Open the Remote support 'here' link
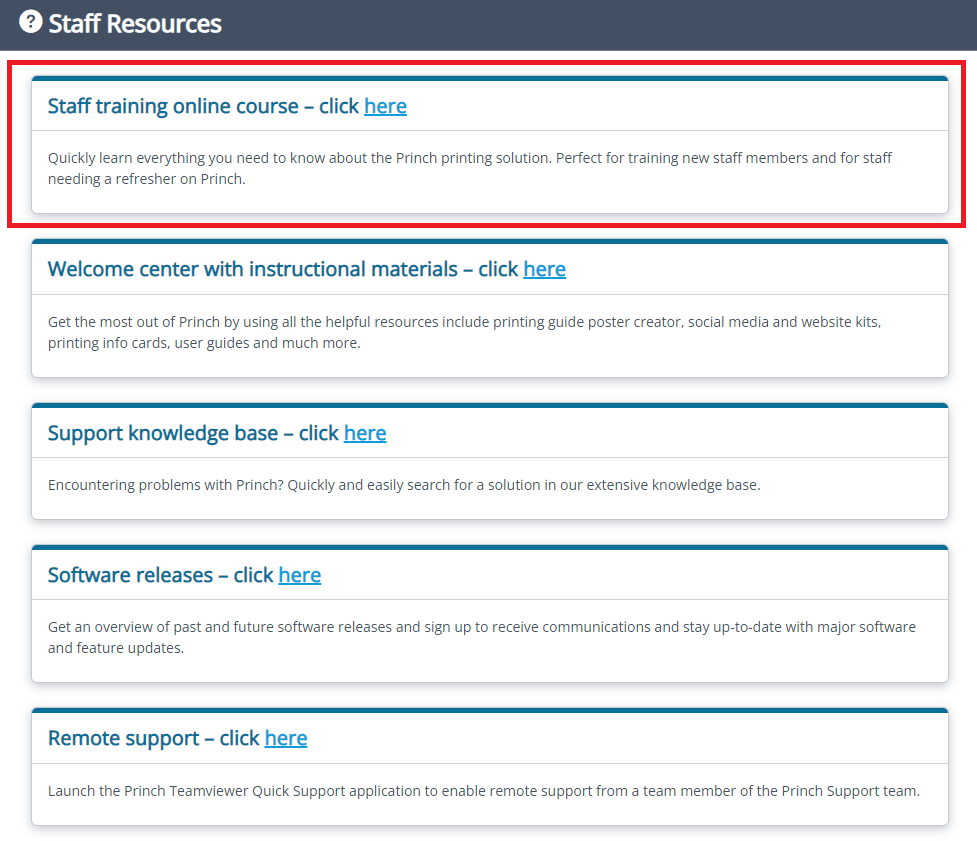This screenshot has width=977, height=841. tap(286, 738)
